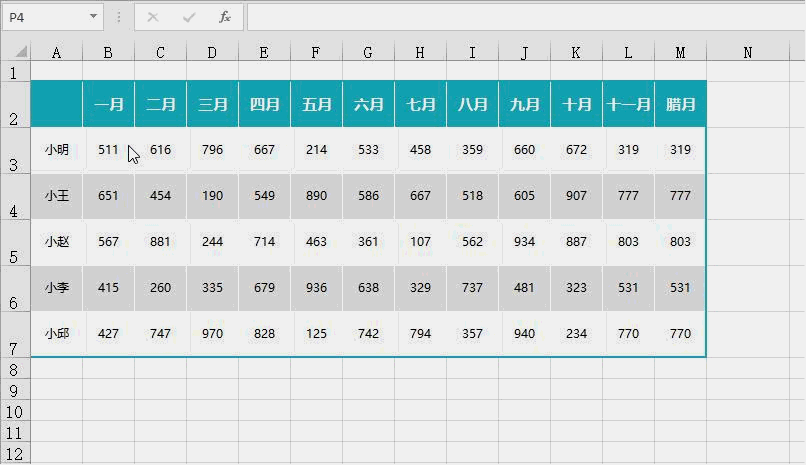Click the 二月 header cell
Viewport: 806px width, 465px height.
[x=160, y=104]
